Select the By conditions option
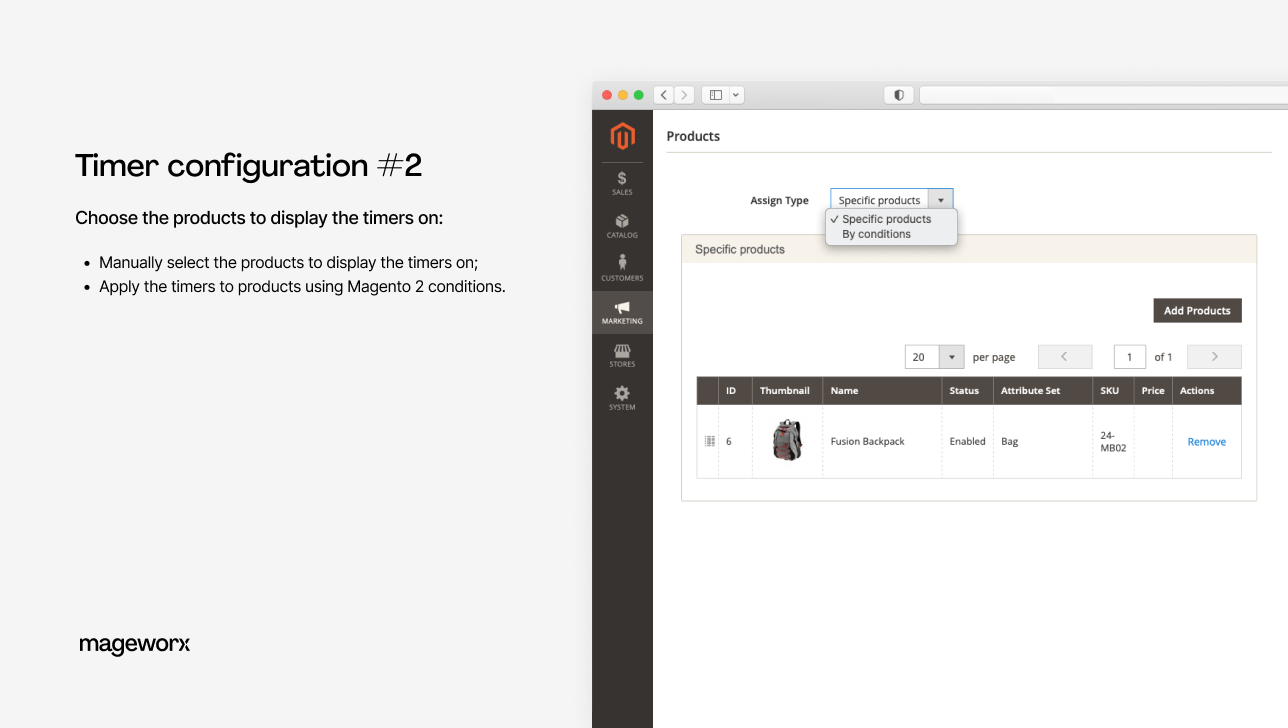This screenshot has height=728, width=1288. click(875, 234)
